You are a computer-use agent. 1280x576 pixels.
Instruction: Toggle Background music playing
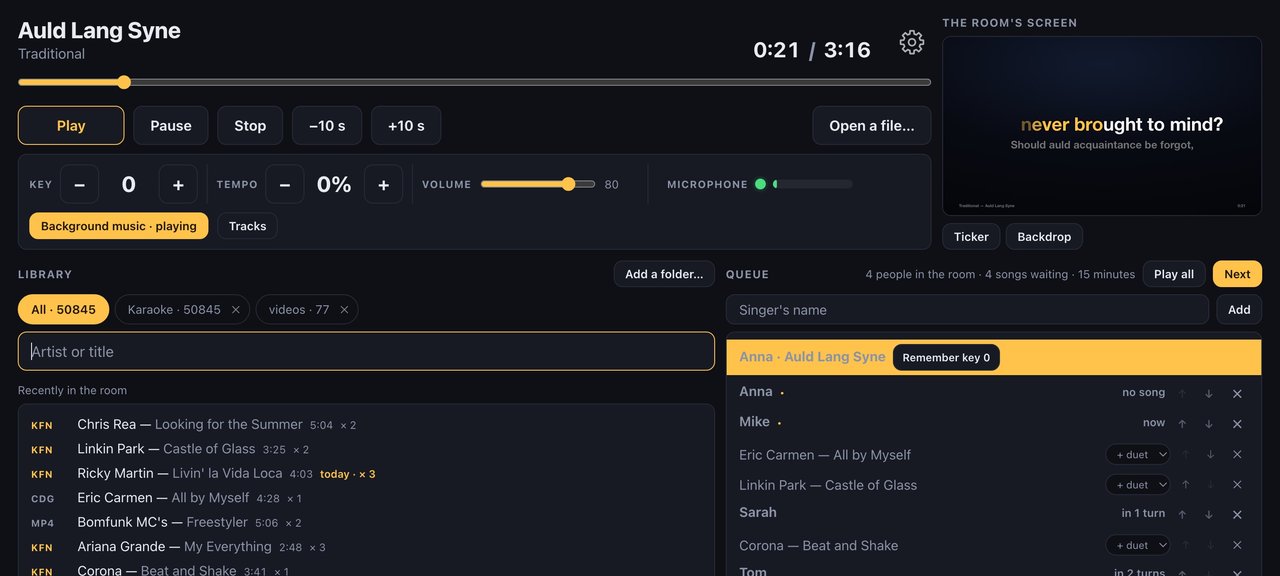tap(119, 226)
